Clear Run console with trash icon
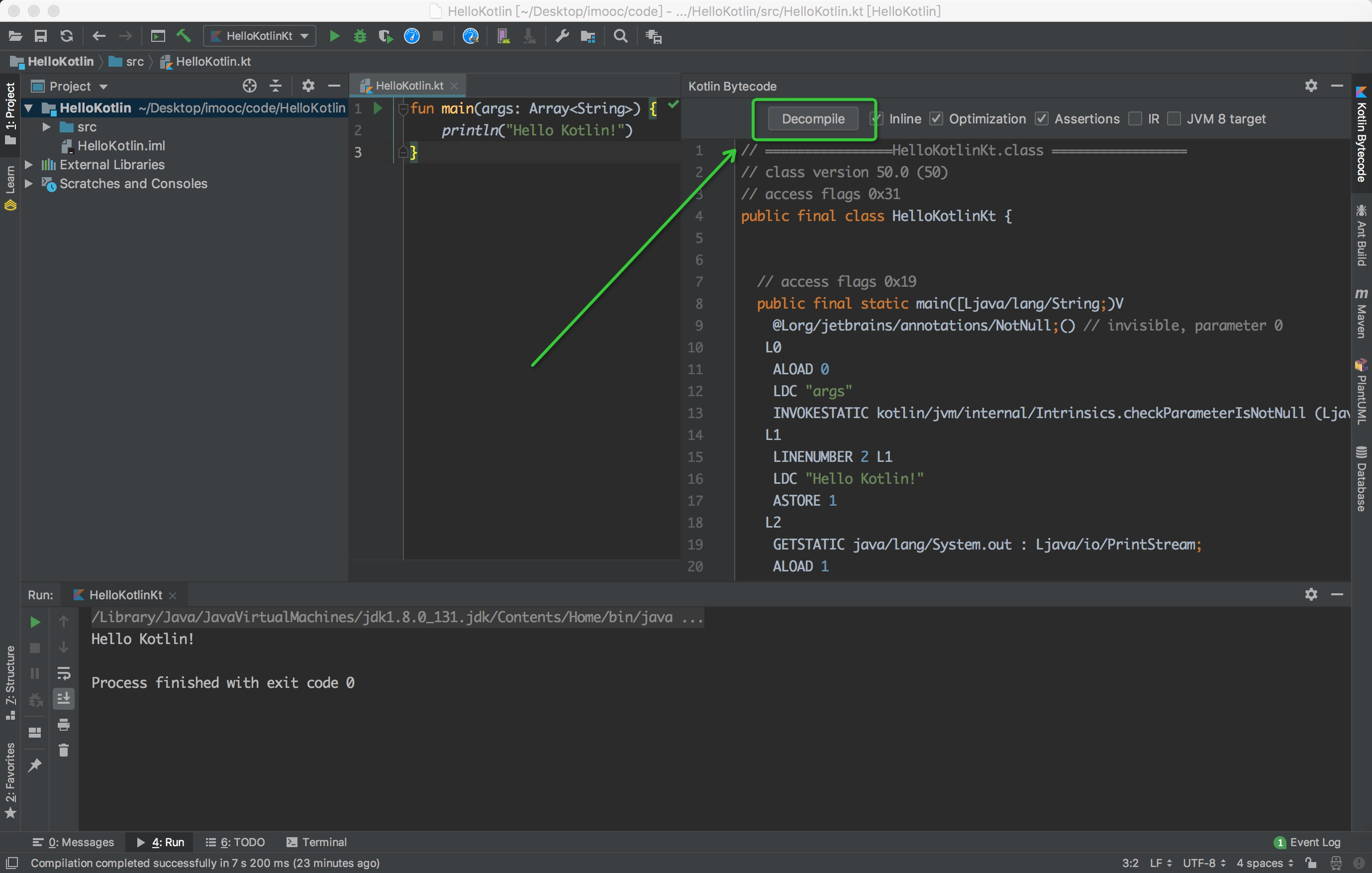The height and width of the screenshot is (873, 1372). click(64, 751)
